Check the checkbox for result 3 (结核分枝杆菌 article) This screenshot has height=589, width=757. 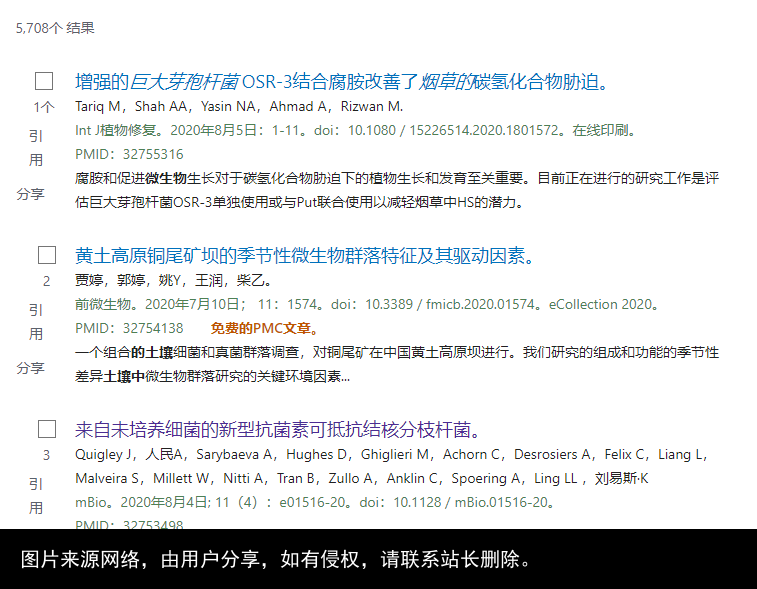click(47, 429)
